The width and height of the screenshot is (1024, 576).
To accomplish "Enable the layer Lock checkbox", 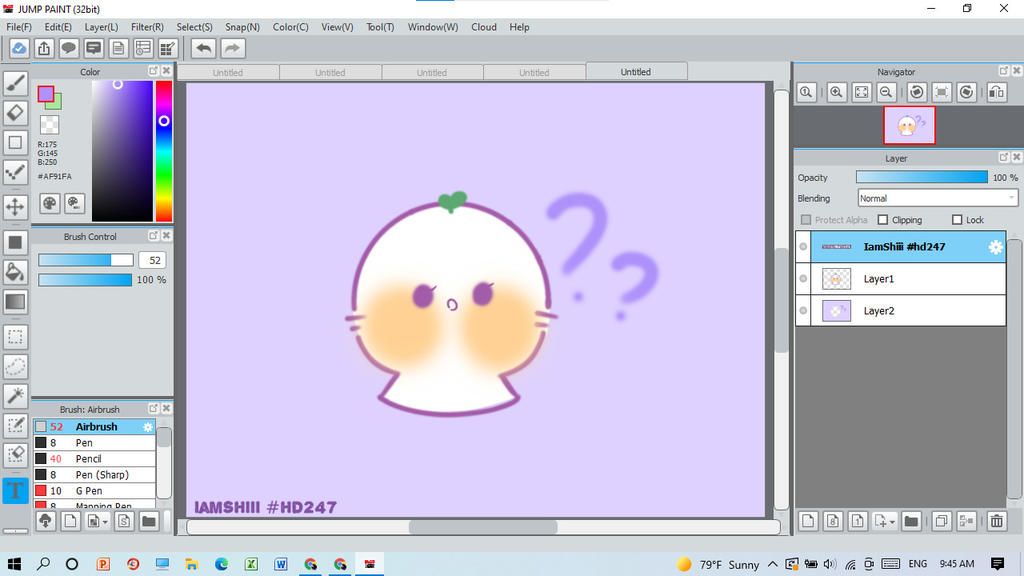I will pos(957,220).
